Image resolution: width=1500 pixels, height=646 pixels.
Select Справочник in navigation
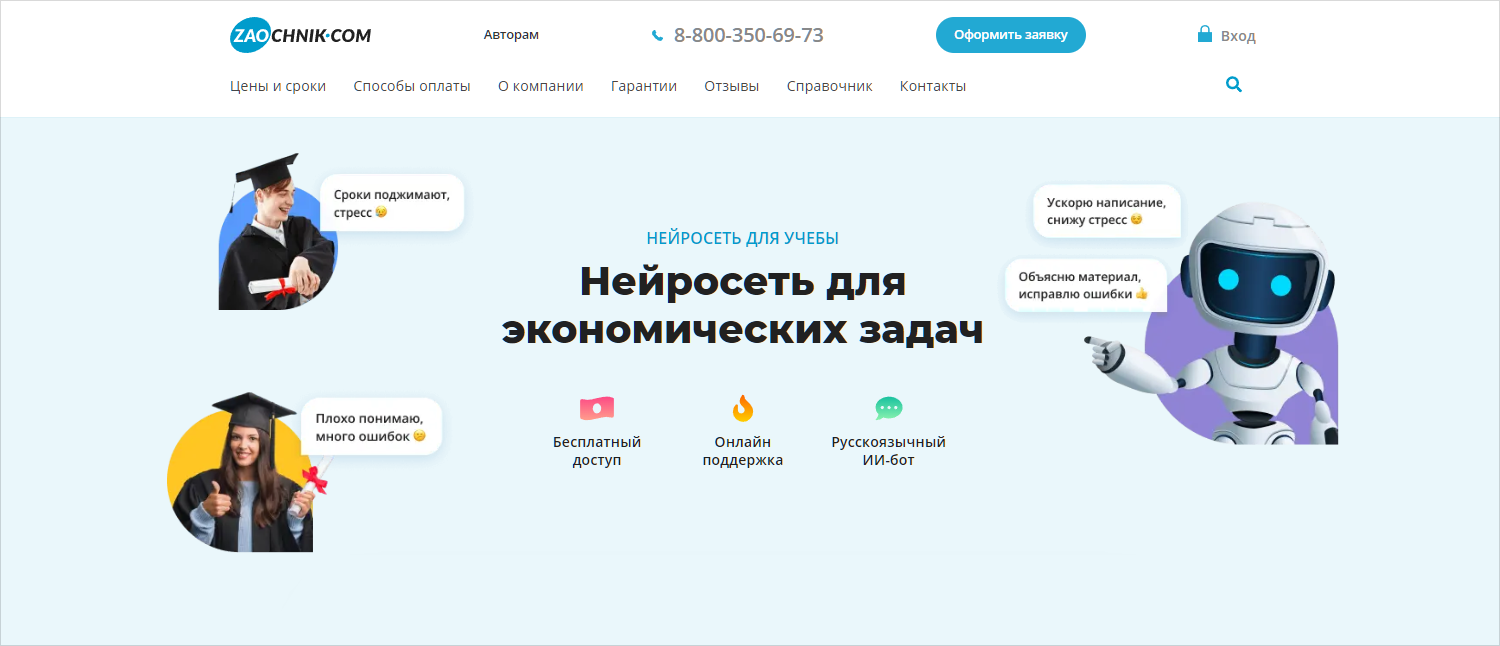click(829, 86)
